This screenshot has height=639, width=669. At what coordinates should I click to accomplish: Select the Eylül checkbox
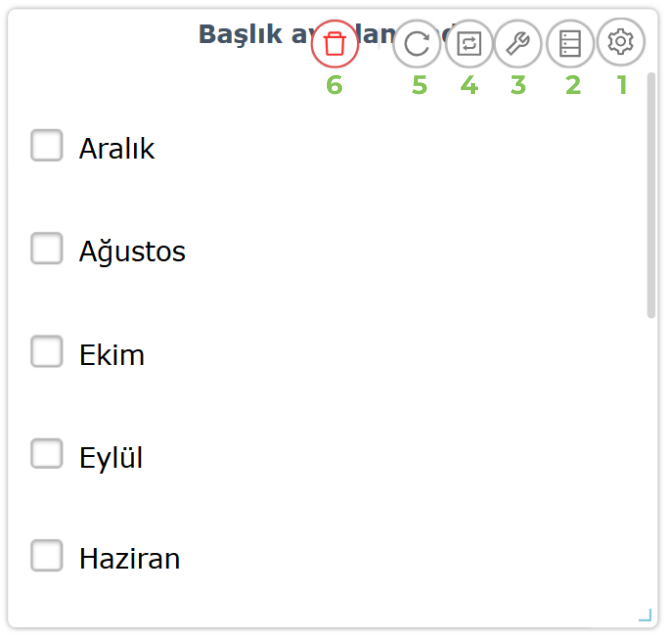46,455
